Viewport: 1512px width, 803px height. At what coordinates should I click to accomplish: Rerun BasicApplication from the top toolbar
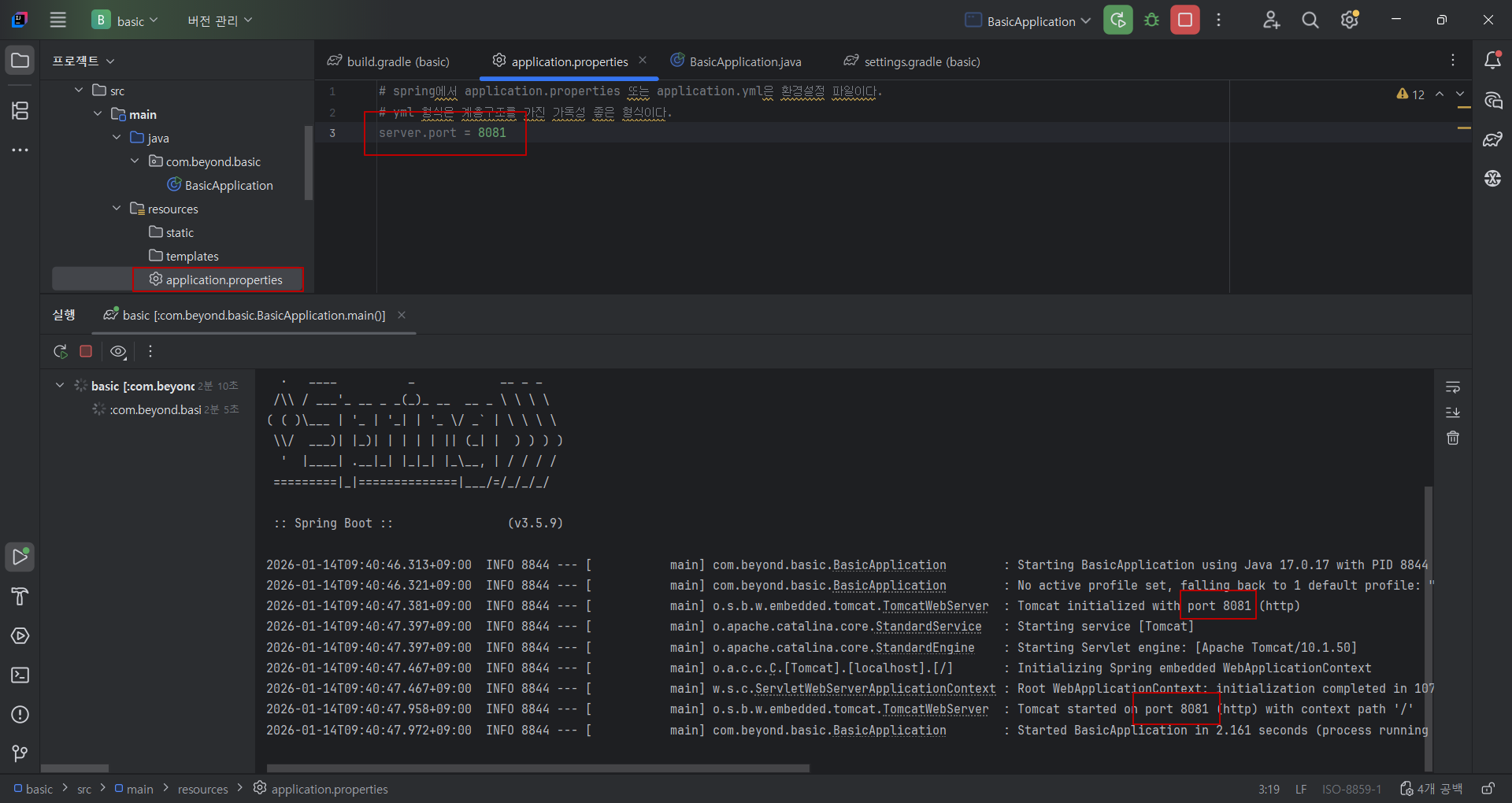click(1118, 20)
